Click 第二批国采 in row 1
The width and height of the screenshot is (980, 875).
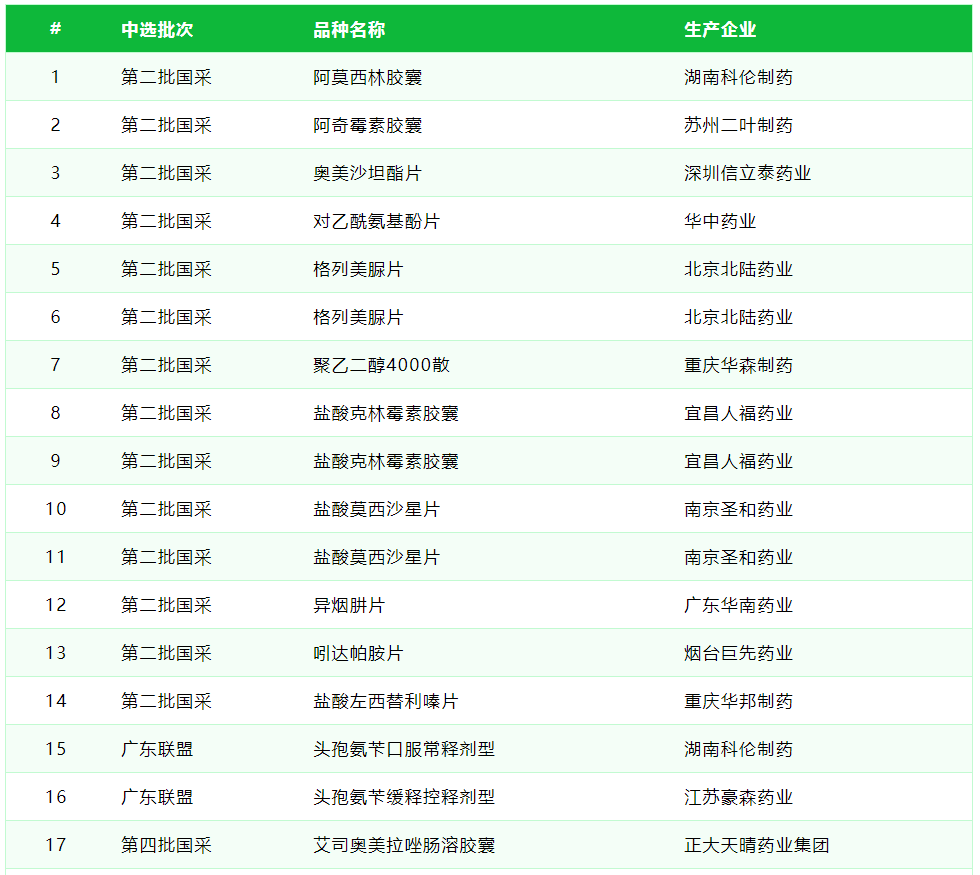[166, 78]
